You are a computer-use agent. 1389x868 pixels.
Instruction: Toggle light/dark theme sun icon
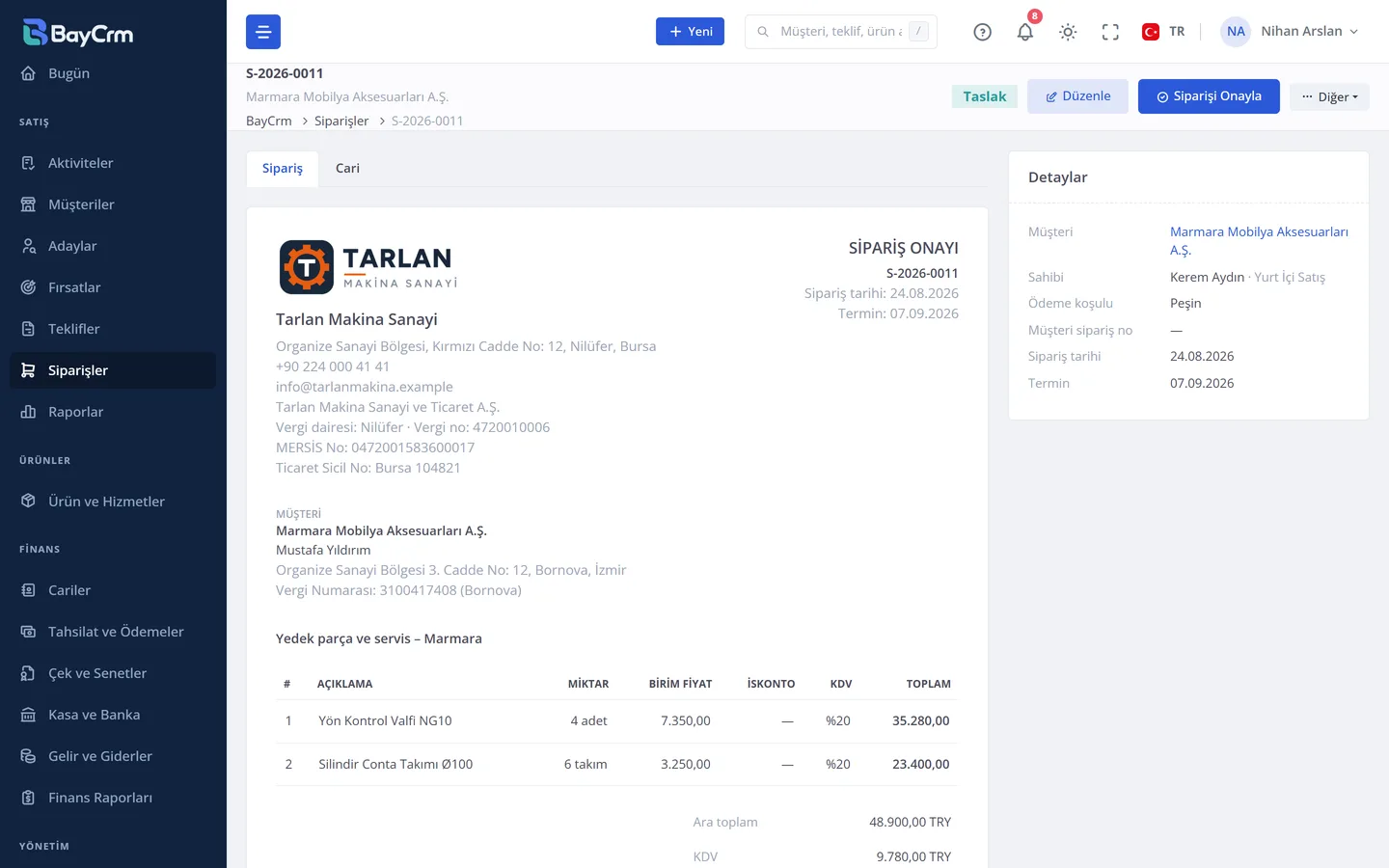1068,32
